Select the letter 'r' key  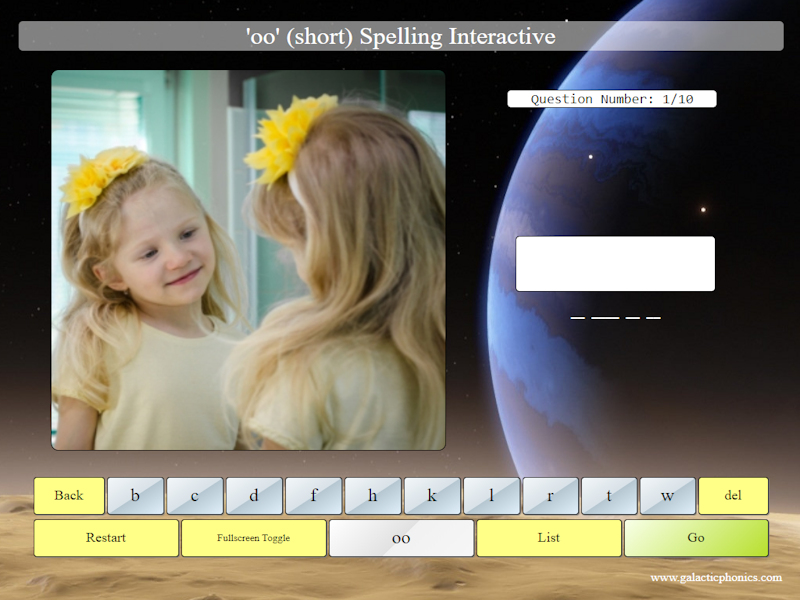550,495
